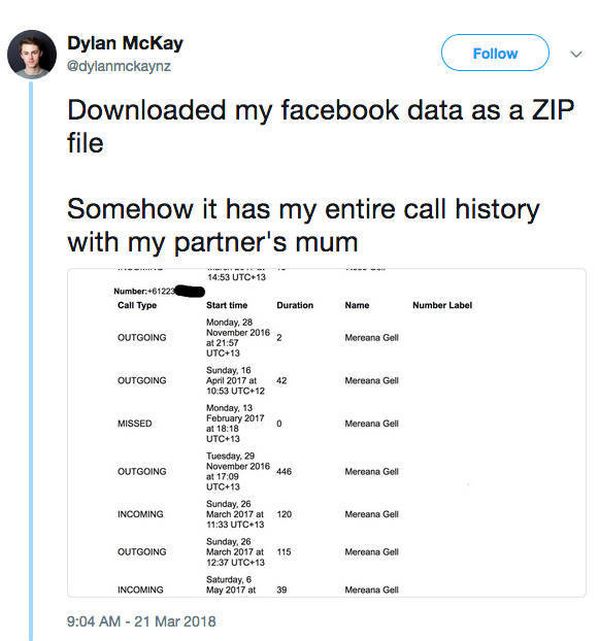The height and width of the screenshot is (641, 600).
Task: Open the @dylanmckaynz handle link
Action: click(119, 66)
